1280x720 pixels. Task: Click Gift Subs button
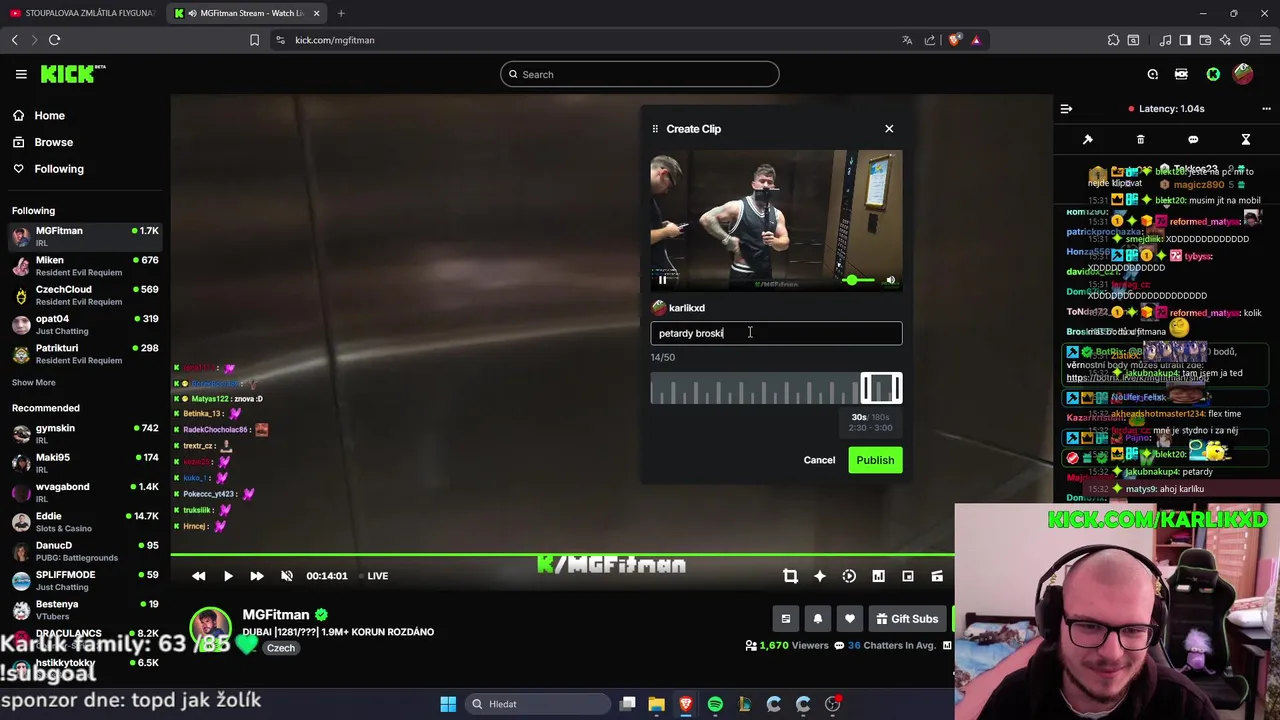tap(907, 619)
